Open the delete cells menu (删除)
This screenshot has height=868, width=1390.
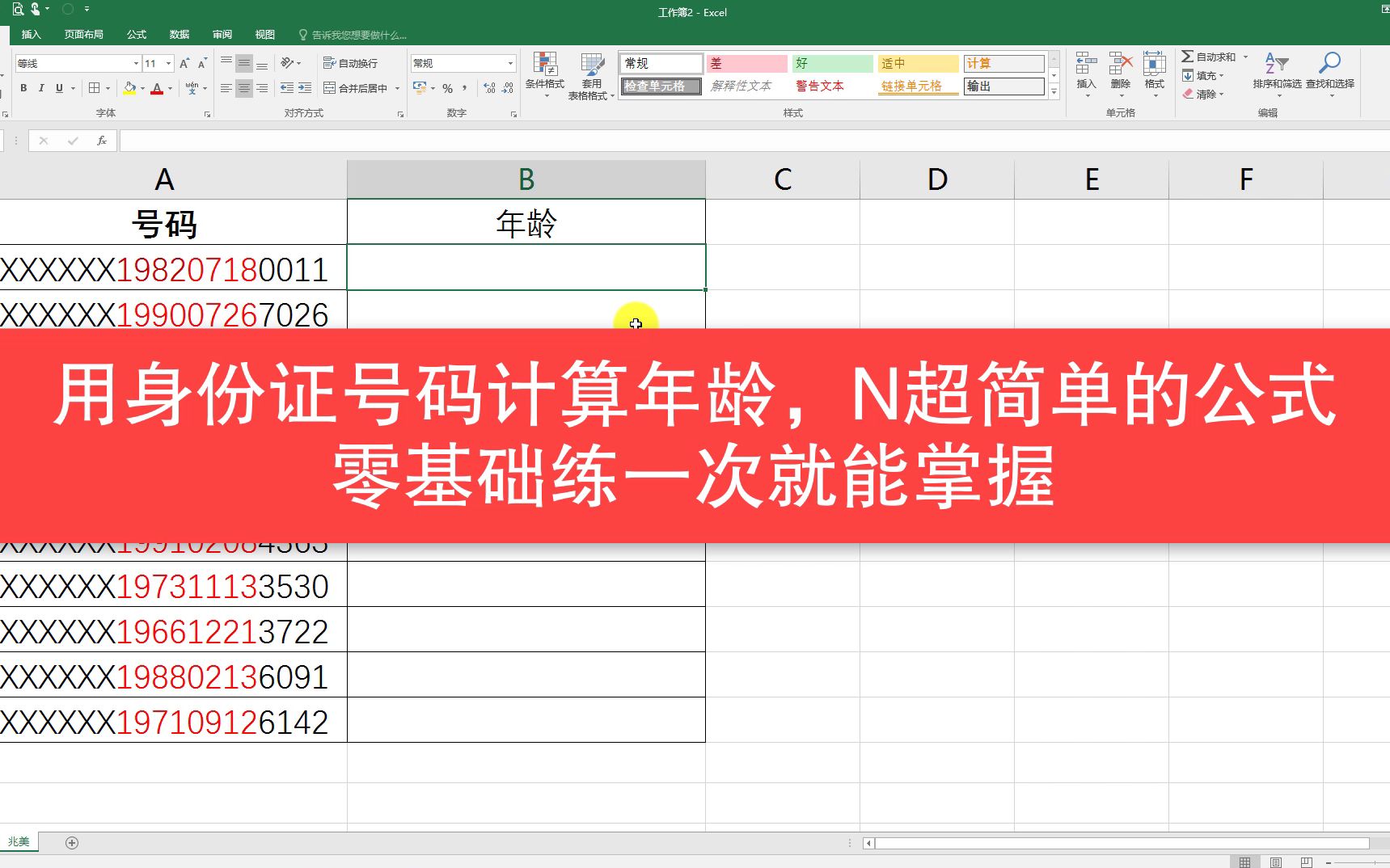coord(1120,75)
